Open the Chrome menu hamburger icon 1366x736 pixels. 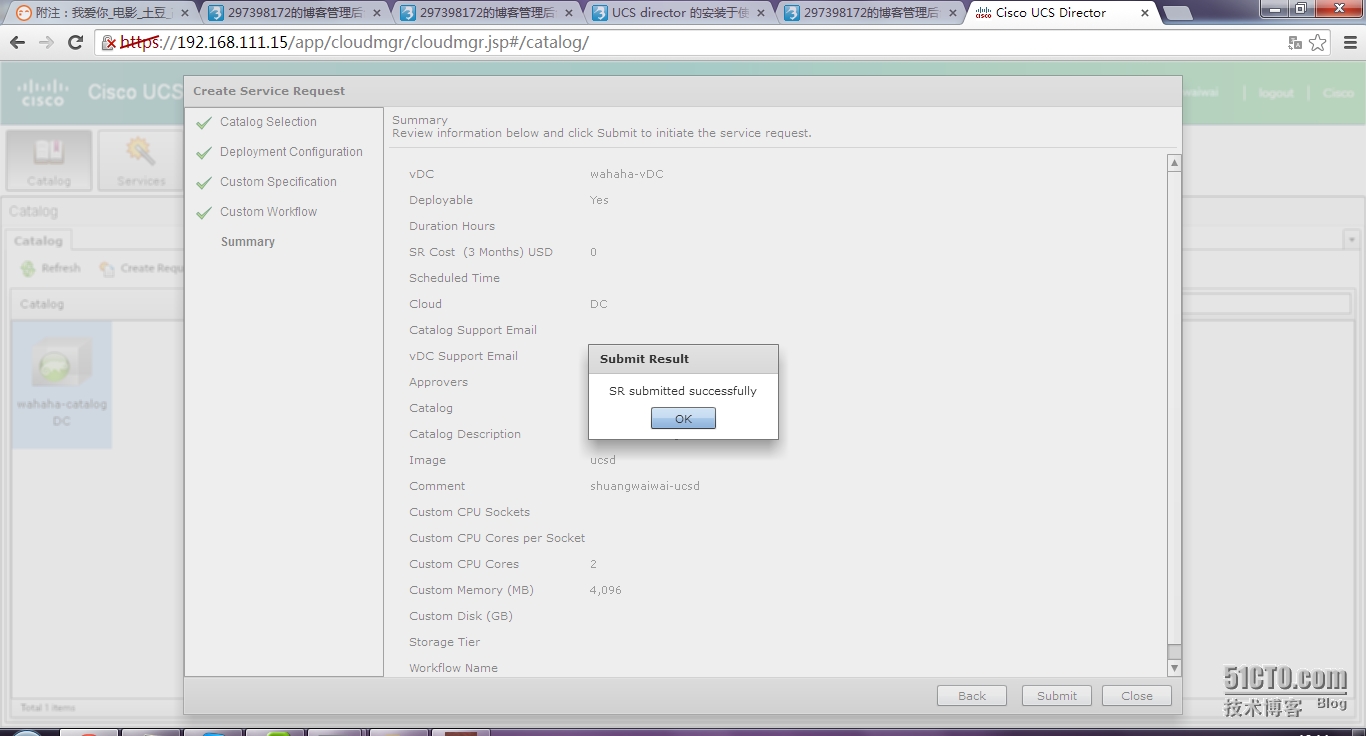pyautogui.click(x=1350, y=43)
